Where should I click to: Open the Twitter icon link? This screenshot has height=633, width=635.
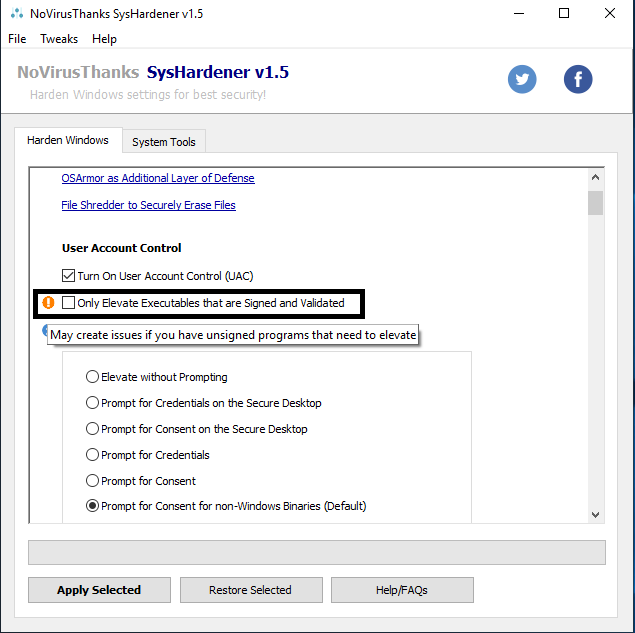522,79
